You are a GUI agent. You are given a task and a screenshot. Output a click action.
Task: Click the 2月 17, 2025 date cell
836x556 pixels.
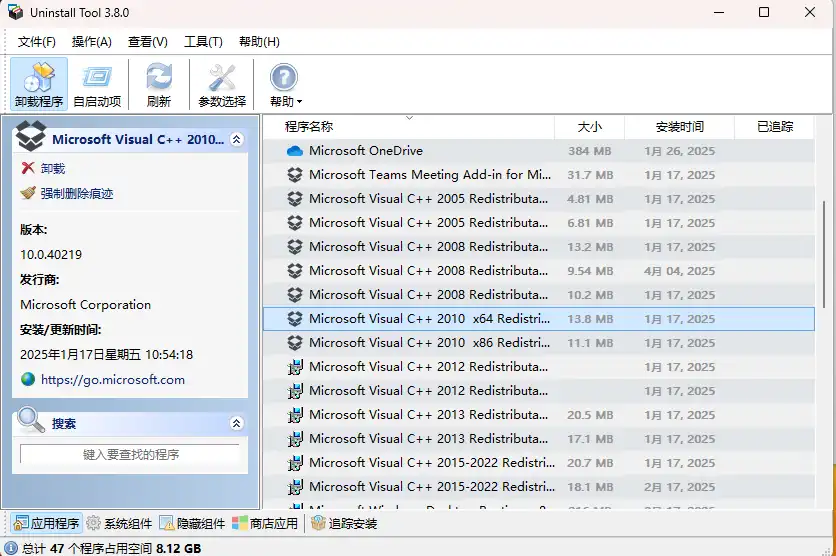pyautogui.click(x=679, y=487)
